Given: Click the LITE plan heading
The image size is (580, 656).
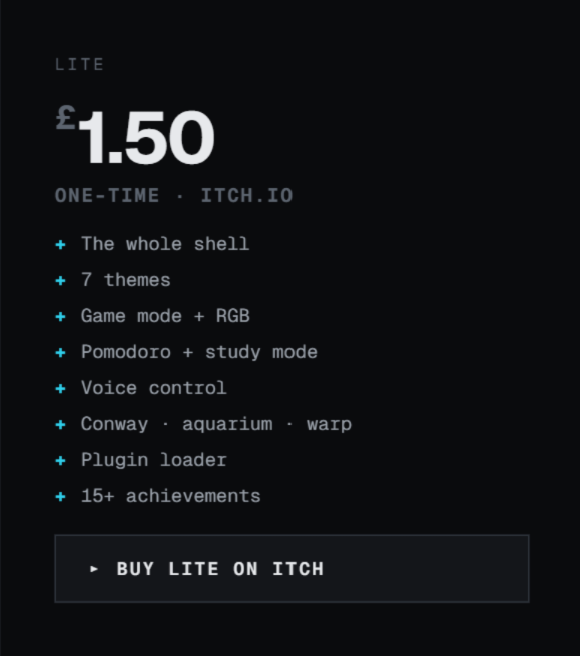Looking at the screenshot, I should 79,64.
